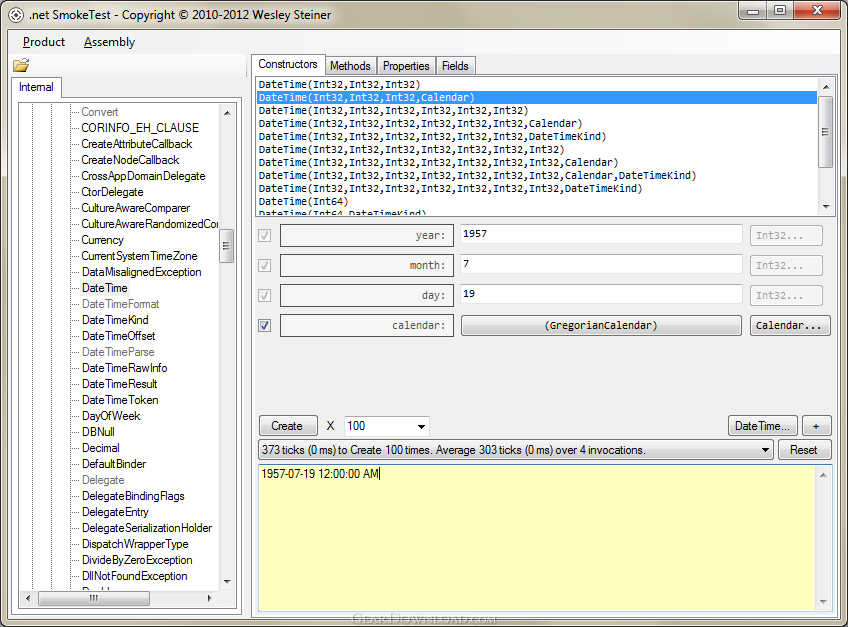Click the type tree scroll-left arrow
The height and width of the screenshot is (627, 848).
28,598
